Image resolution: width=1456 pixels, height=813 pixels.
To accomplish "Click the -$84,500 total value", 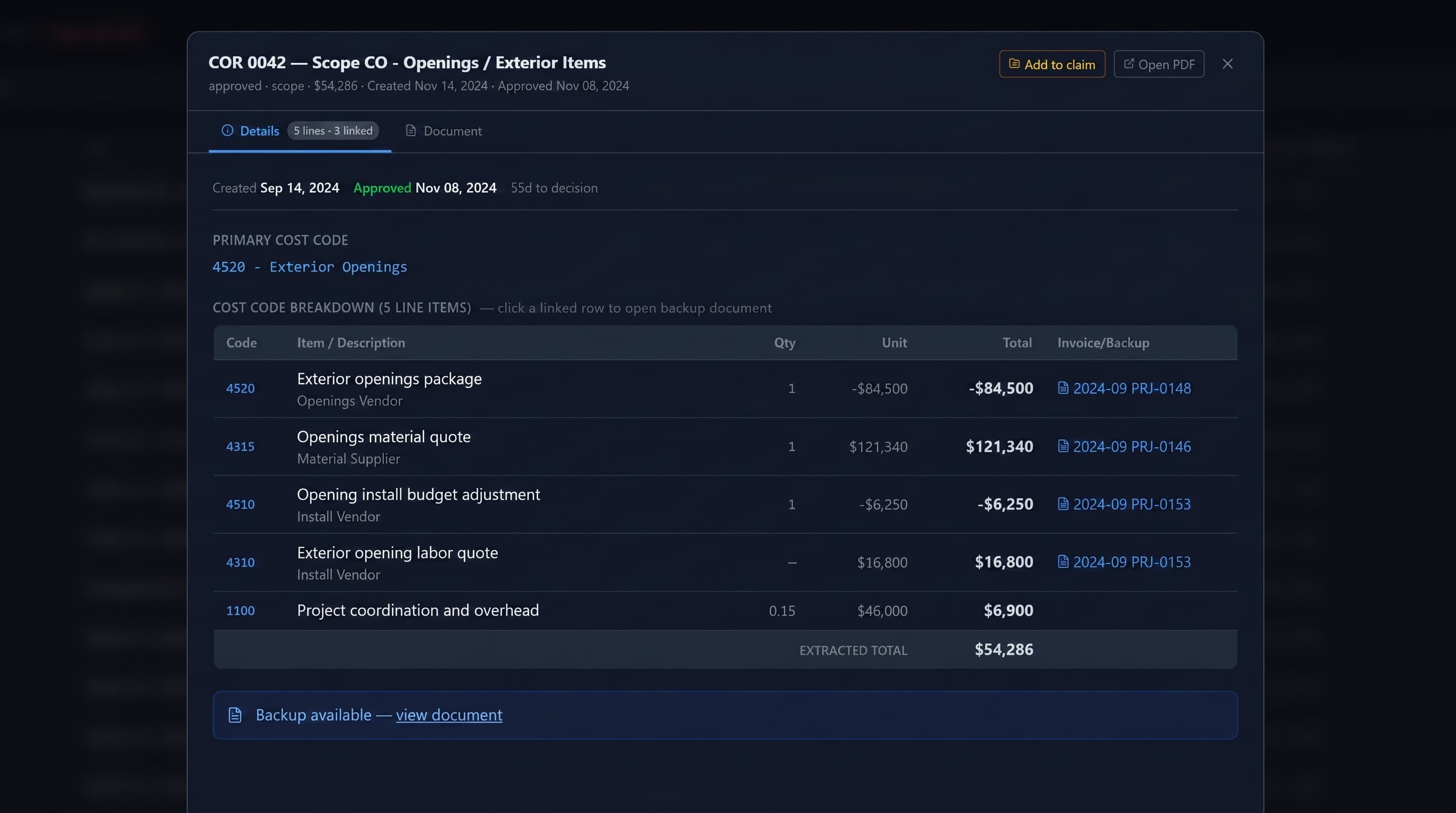I will click(1001, 389).
